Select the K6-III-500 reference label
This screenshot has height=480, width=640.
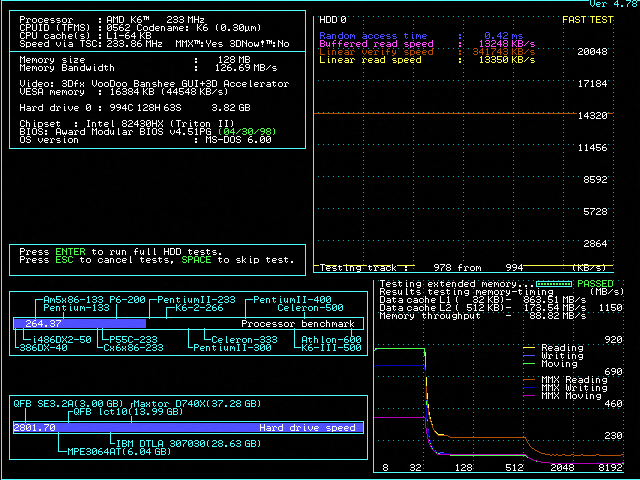(331, 348)
